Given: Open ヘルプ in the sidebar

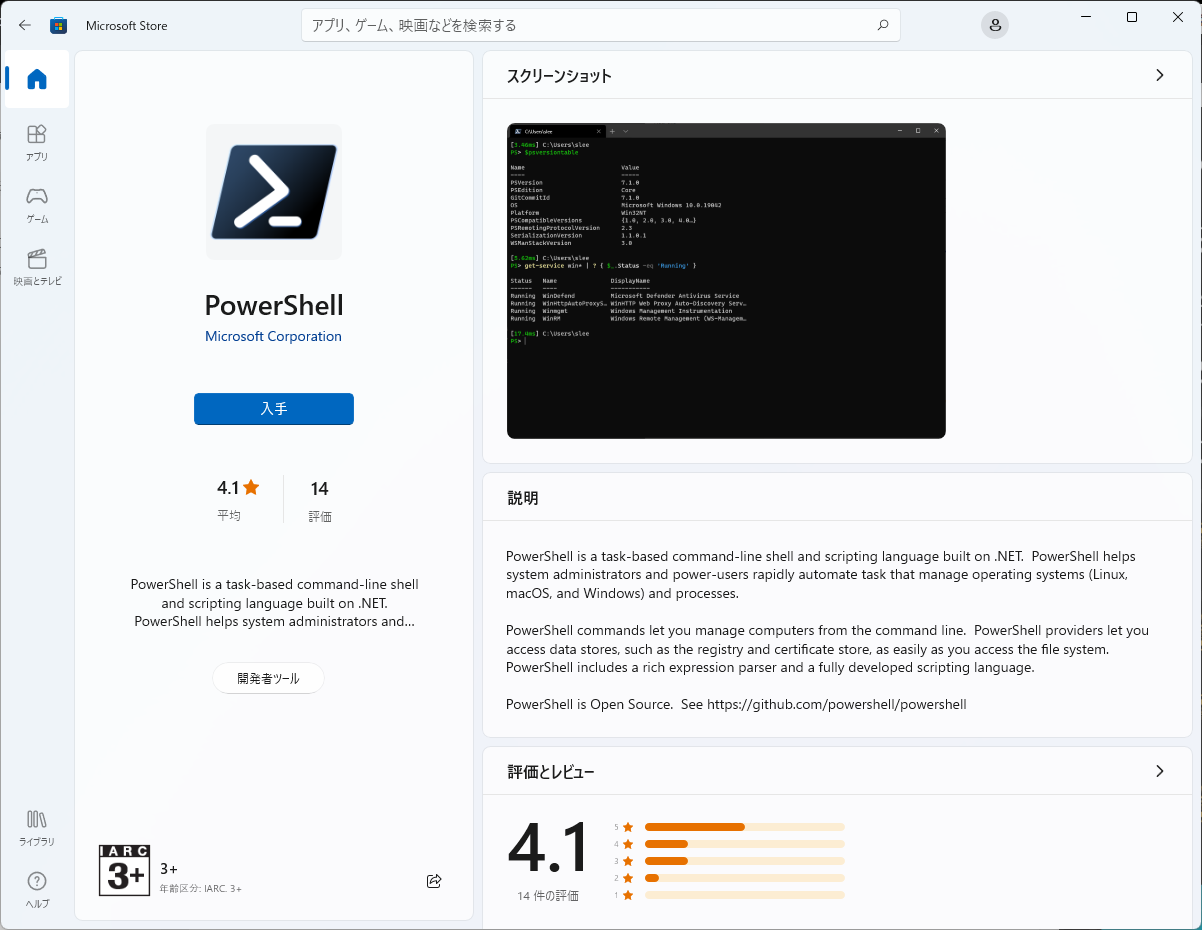Looking at the screenshot, I should click(x=37, y=889).
